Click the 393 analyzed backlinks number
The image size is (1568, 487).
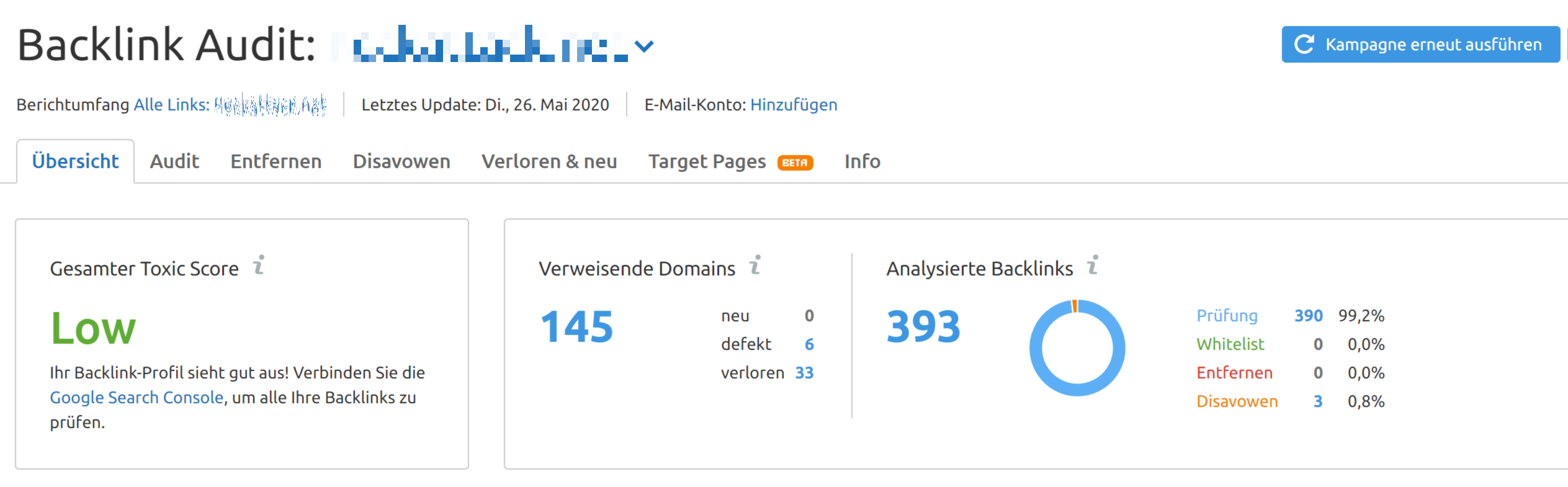point(923,327)
